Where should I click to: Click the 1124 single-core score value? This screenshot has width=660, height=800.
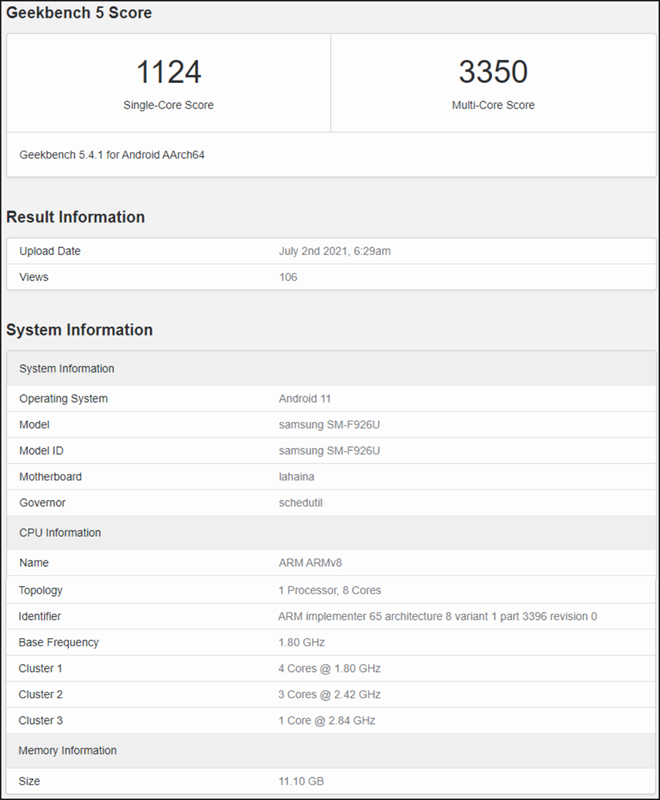(168, 72)
